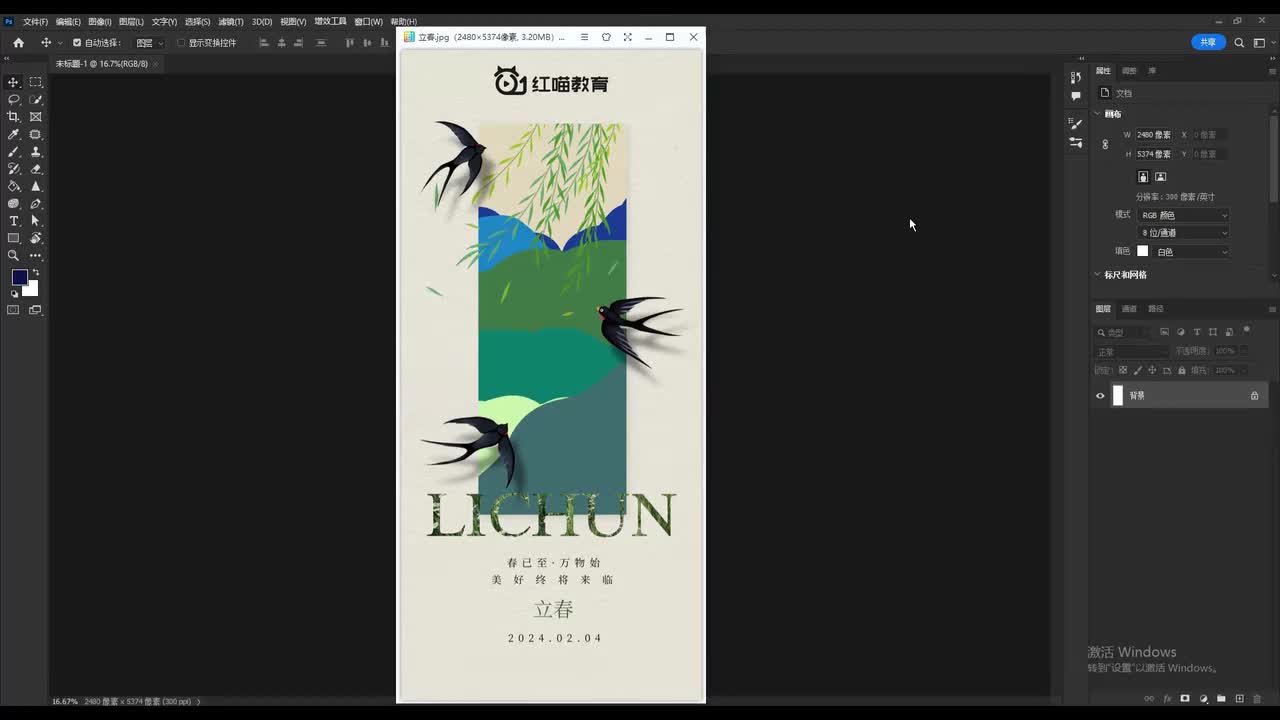Add a layer mask
Screen dimensions: 1280x720
click(1185, 699)
